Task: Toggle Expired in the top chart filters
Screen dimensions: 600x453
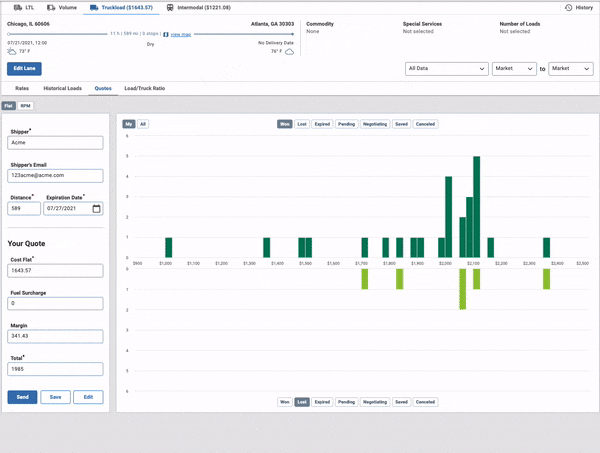Action: click(322, 124)
